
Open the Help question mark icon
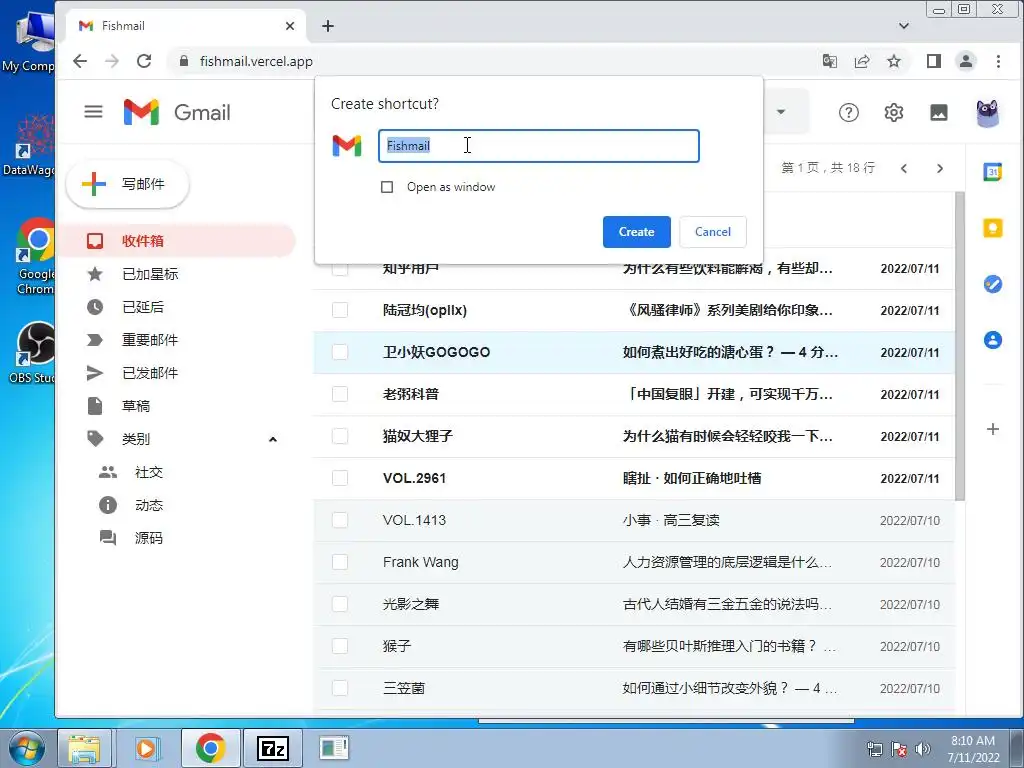[848, 113]
